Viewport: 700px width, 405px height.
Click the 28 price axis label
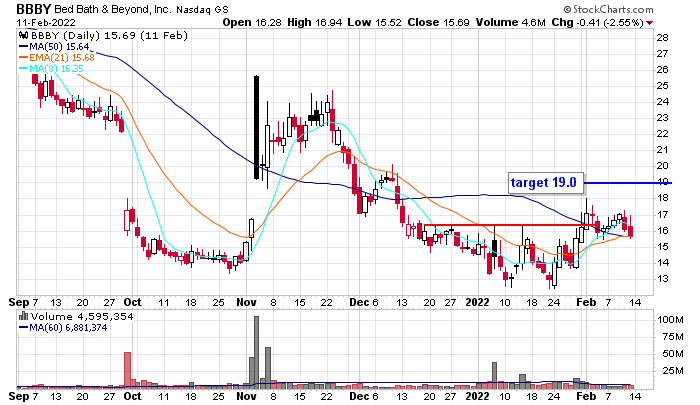click(662, 38)
